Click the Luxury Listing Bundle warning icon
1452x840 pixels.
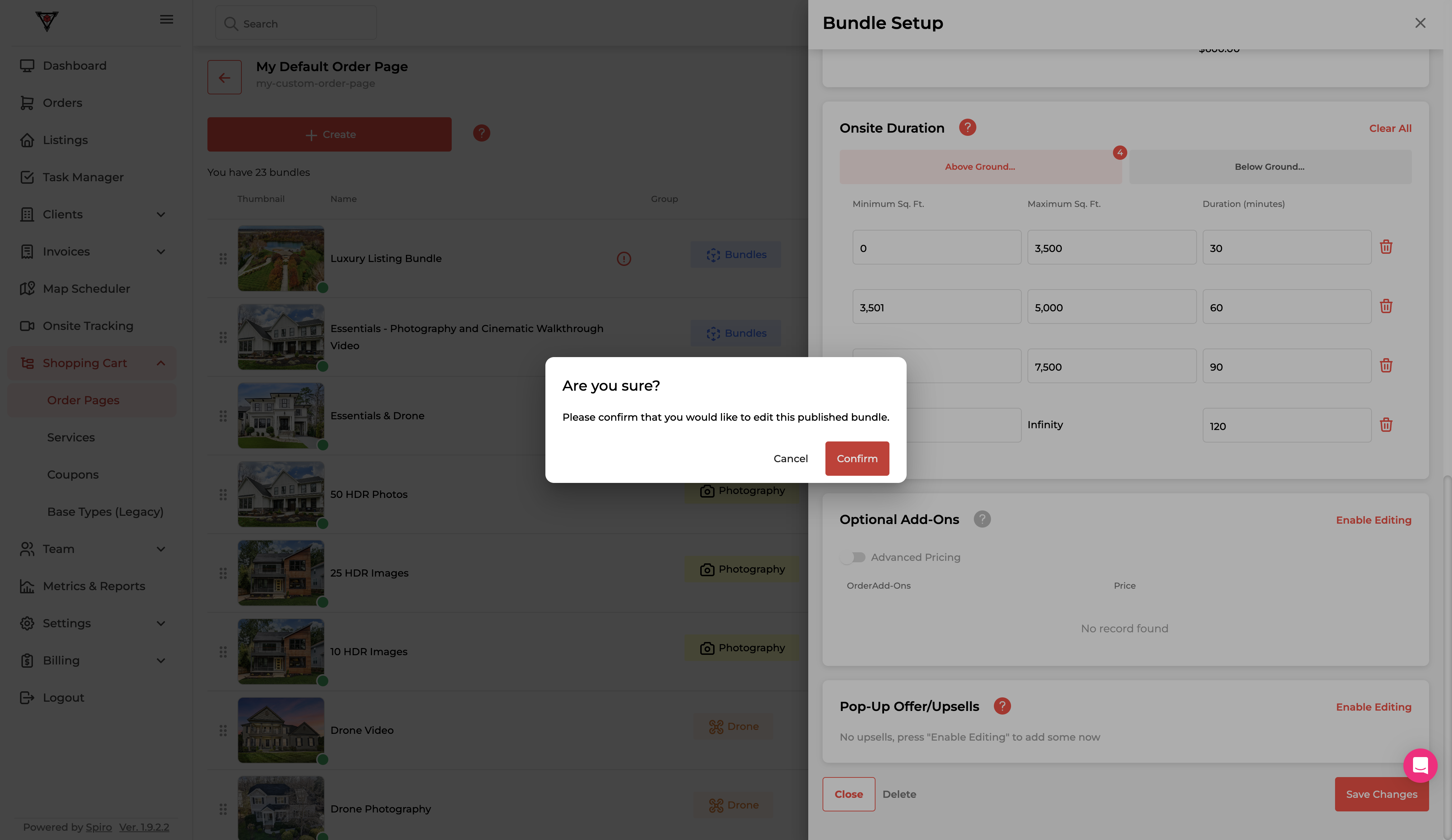pos(624,259)
